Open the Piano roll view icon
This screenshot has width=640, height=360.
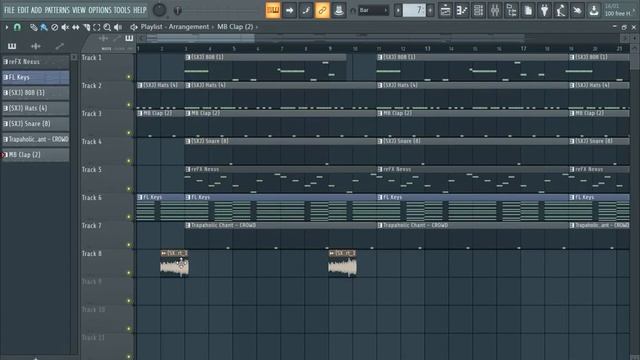(x=462, y=10)
